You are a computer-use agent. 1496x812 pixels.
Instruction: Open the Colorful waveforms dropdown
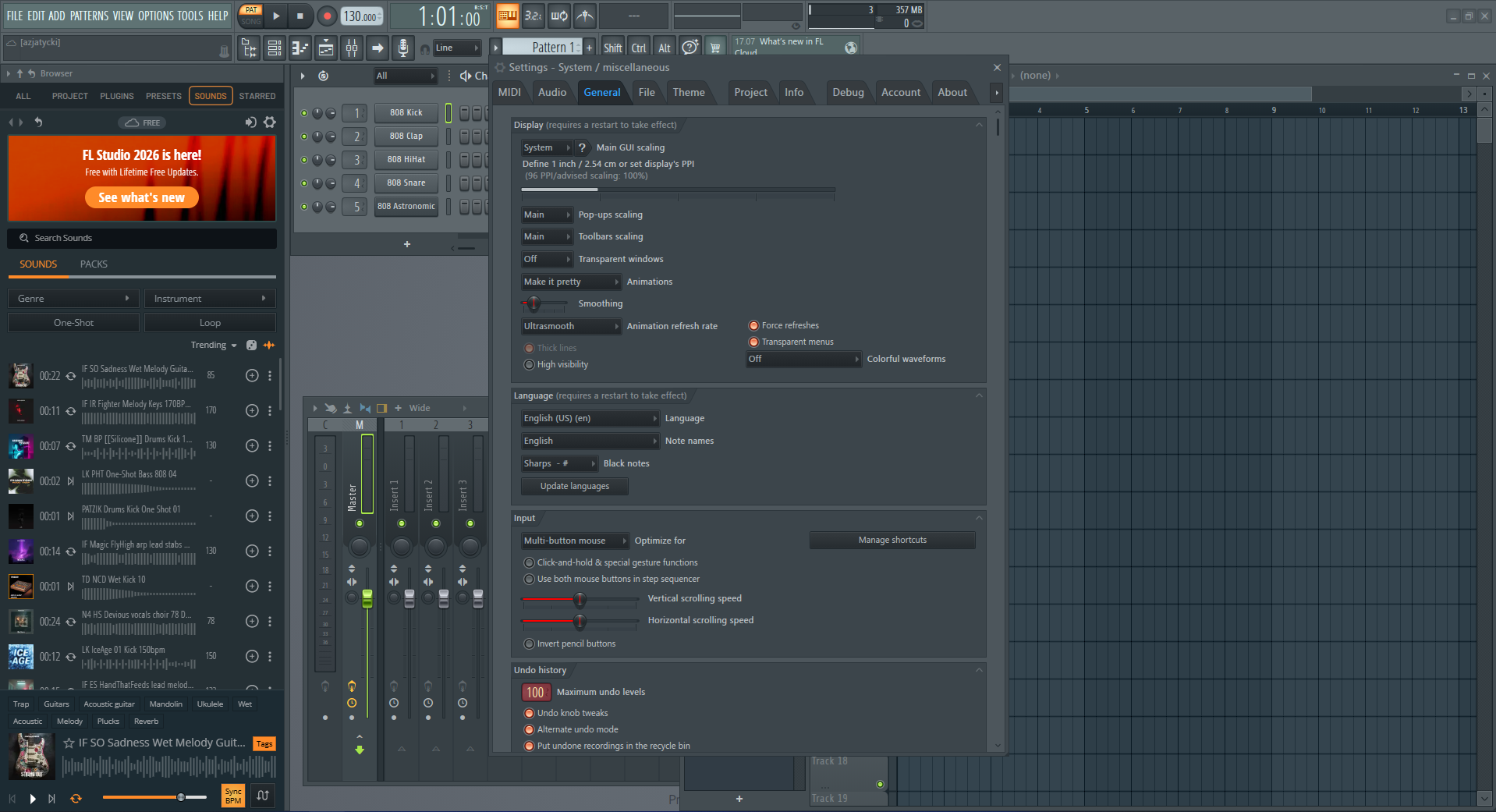(x=803, y=359)
